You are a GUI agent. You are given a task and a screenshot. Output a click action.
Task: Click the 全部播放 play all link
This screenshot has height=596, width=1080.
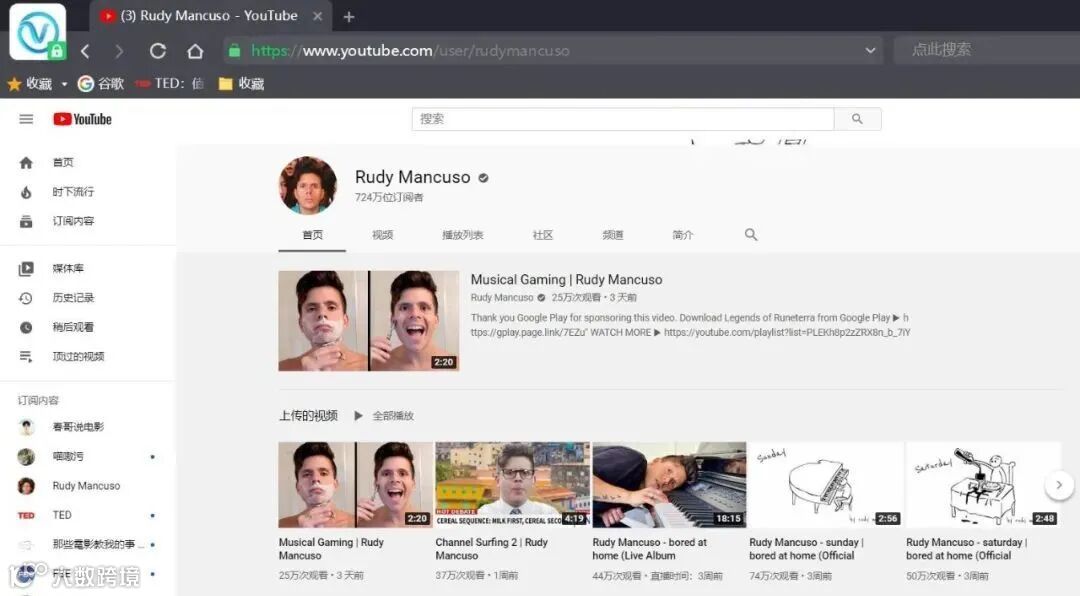click(393, 415)
